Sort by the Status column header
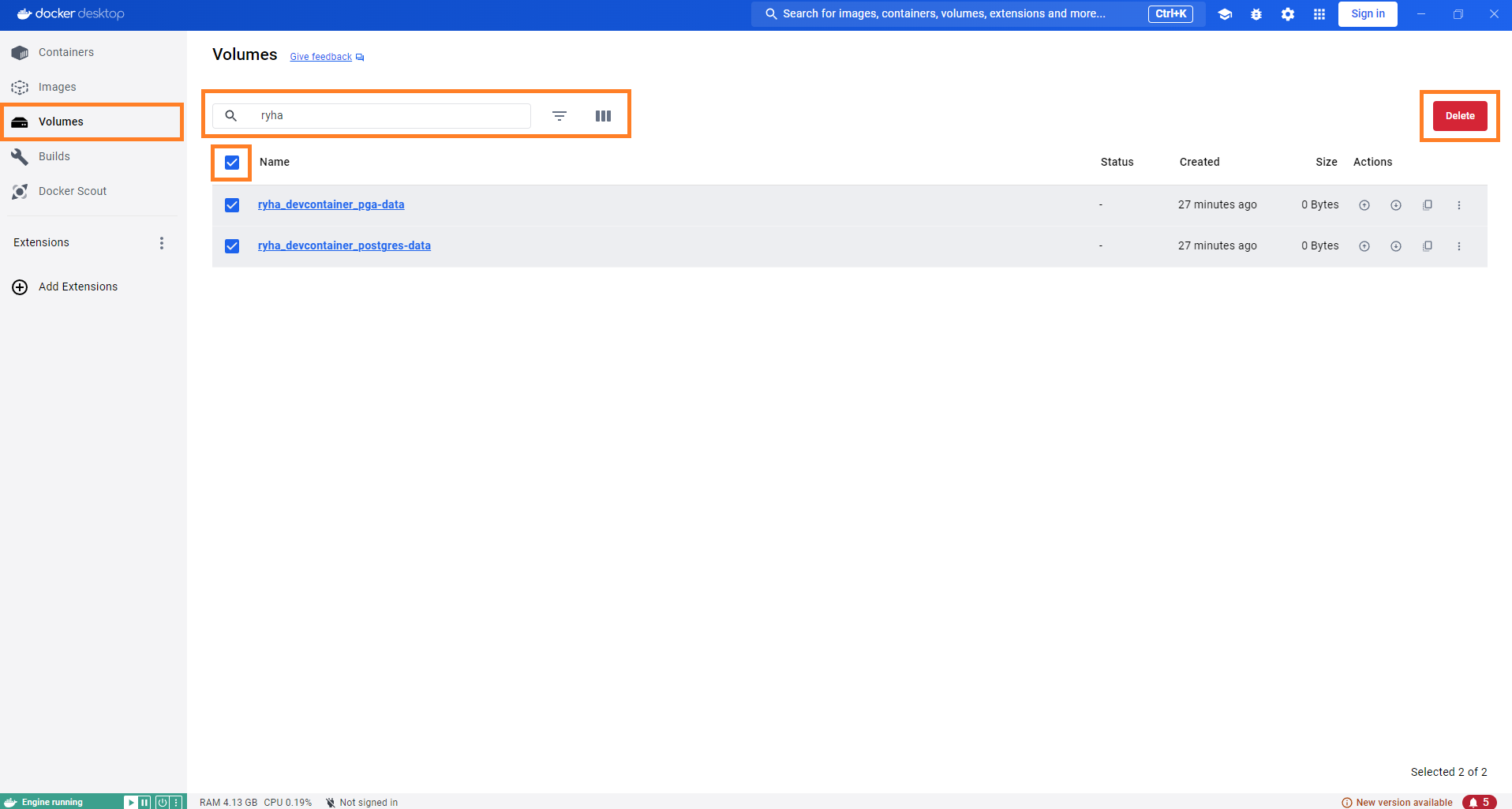The height and width of the screenshot is (809, 1512). pos(1117,162)
